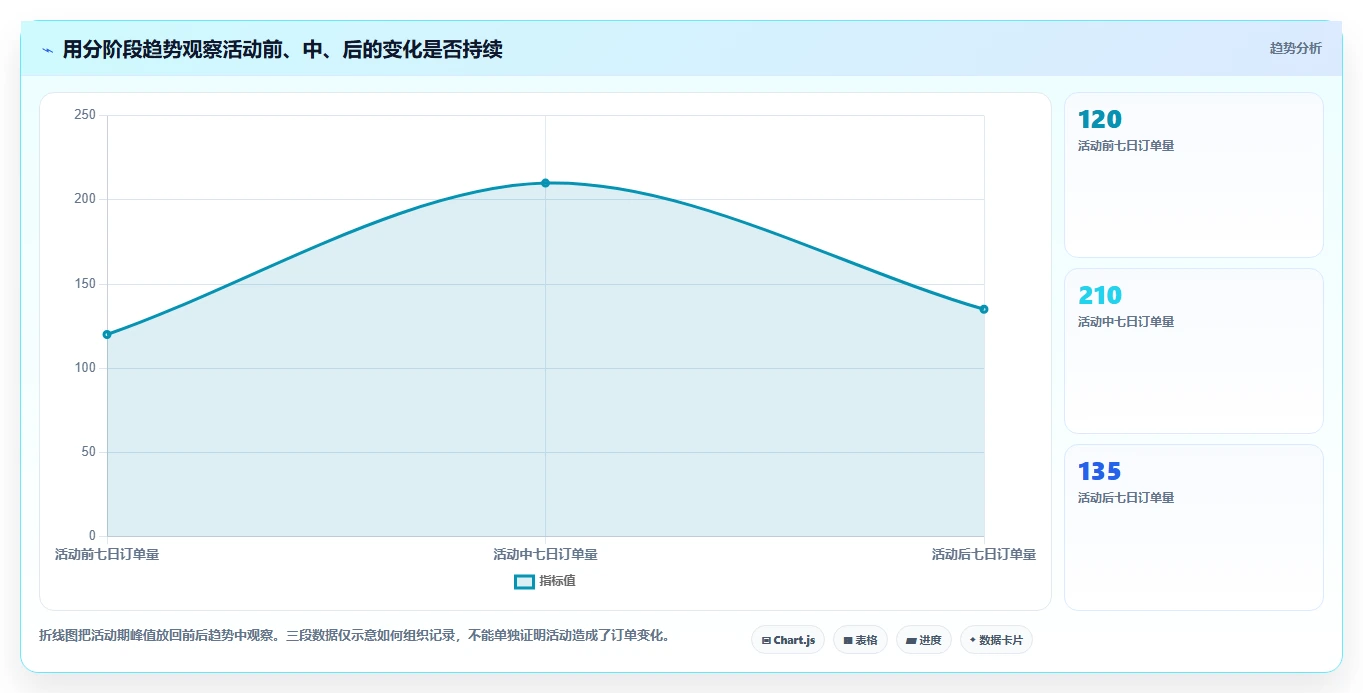Click y-axis tick 100
The height and width of the screenshot is (693, 1363).
[x=85, y=368]
